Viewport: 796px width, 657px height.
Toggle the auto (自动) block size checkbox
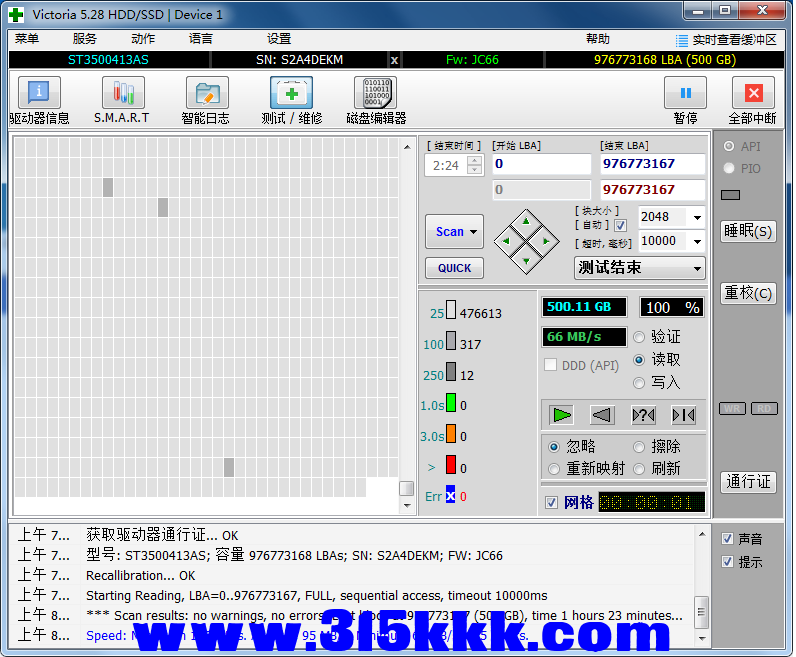click(620, 225)
